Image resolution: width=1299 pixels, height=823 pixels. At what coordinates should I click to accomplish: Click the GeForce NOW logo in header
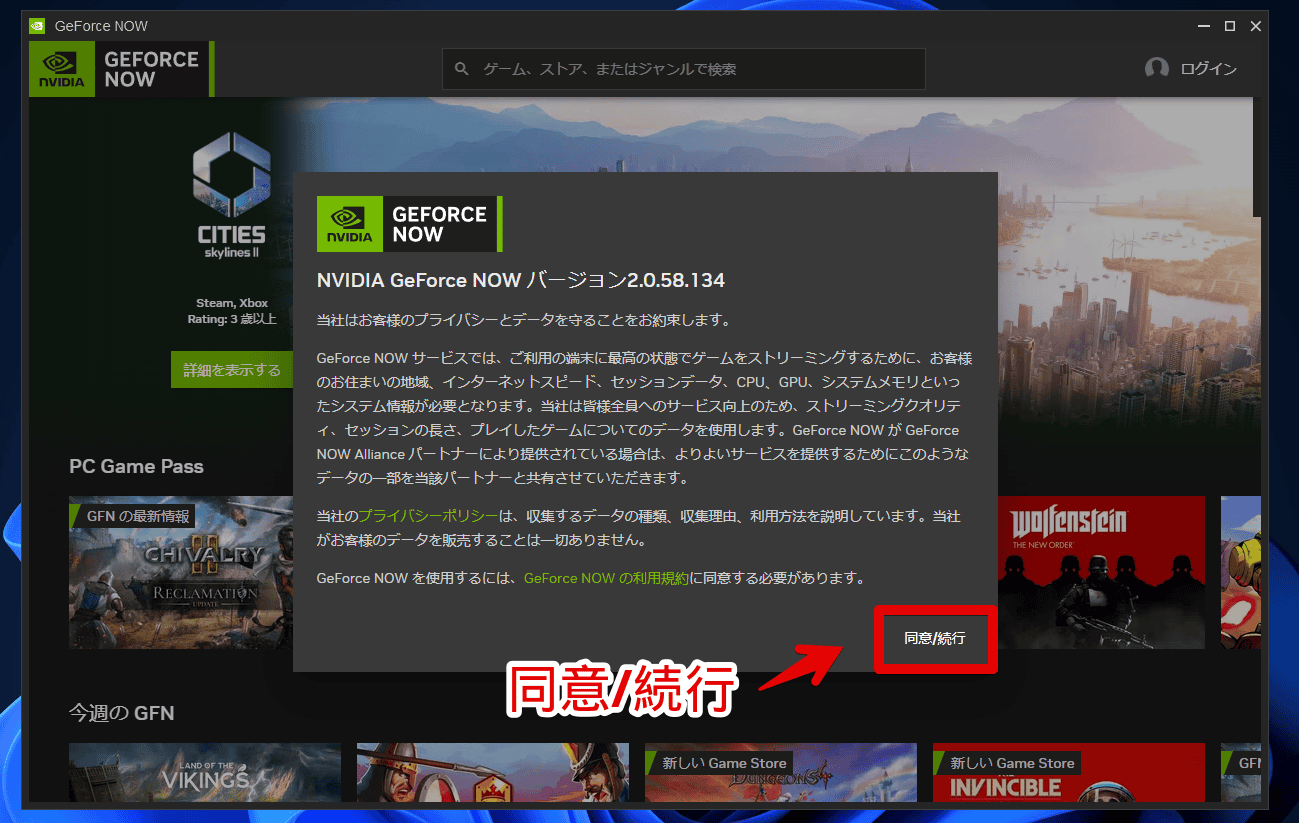click(x=121, y=69)
